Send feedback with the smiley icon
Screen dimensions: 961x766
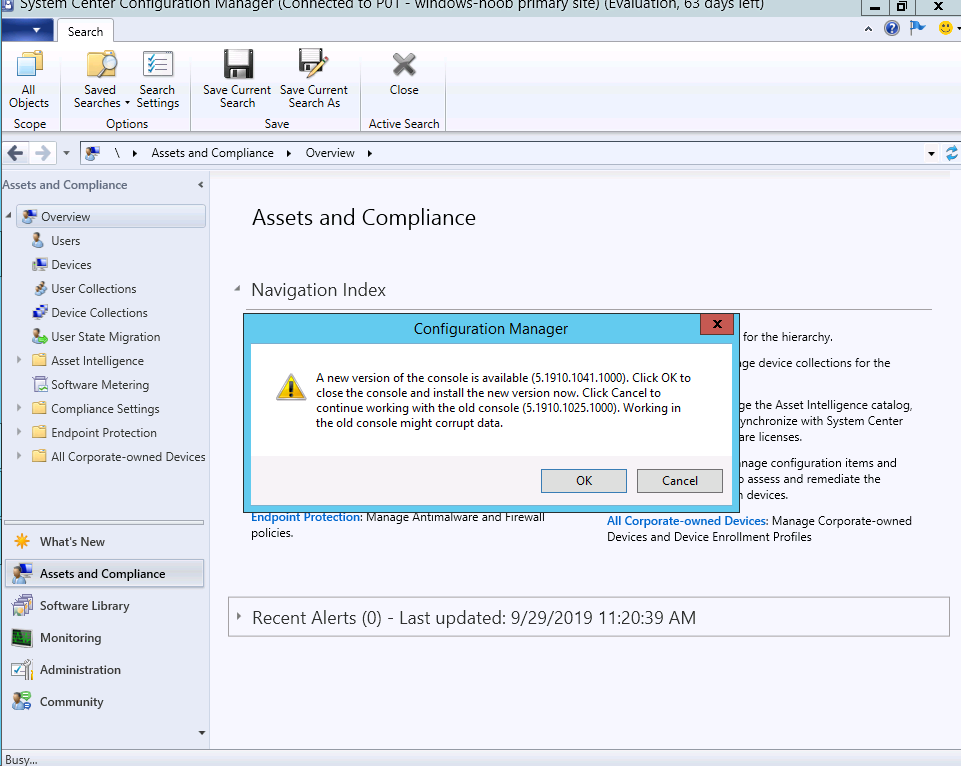(946, 28)
